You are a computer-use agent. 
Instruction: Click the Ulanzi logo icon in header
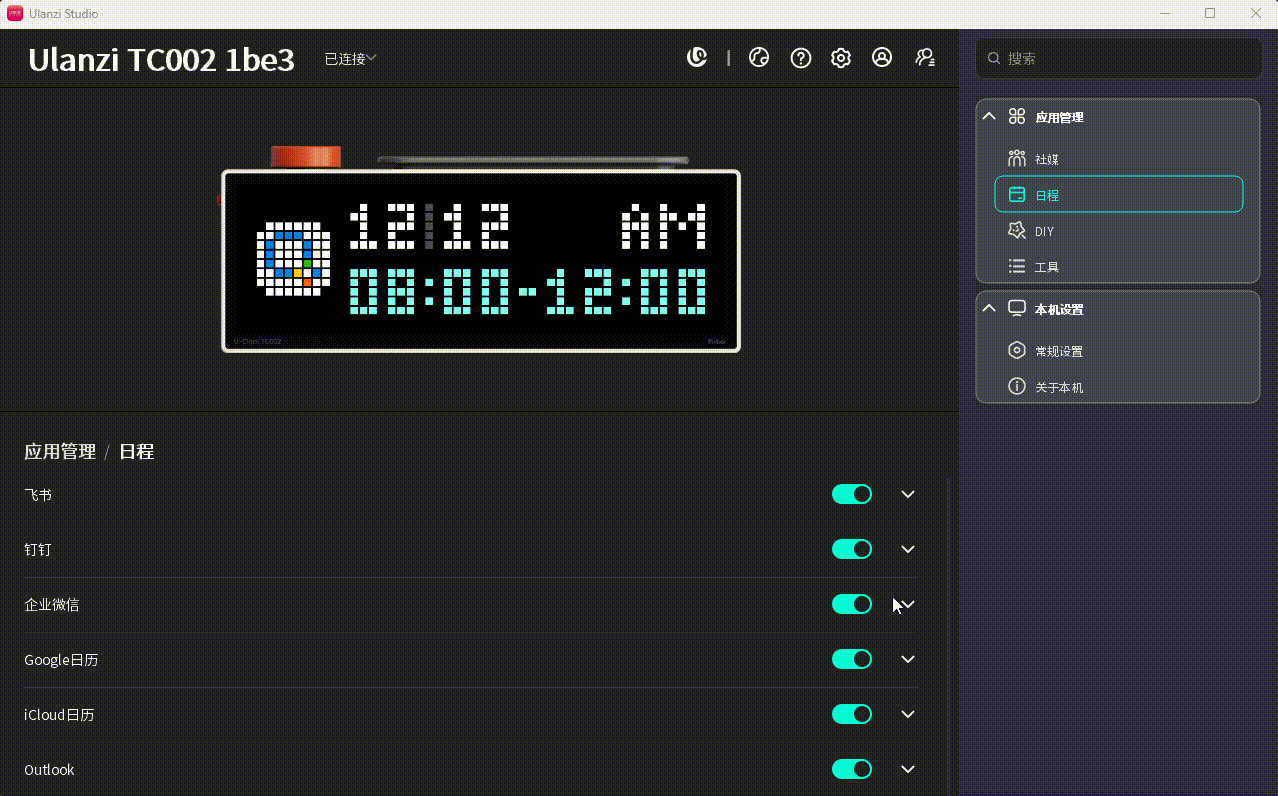point(697,58)
